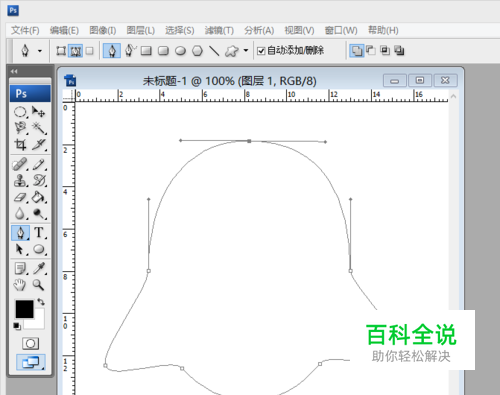
Task: Open the 图层(L) menu
Action: coord(141,31)
